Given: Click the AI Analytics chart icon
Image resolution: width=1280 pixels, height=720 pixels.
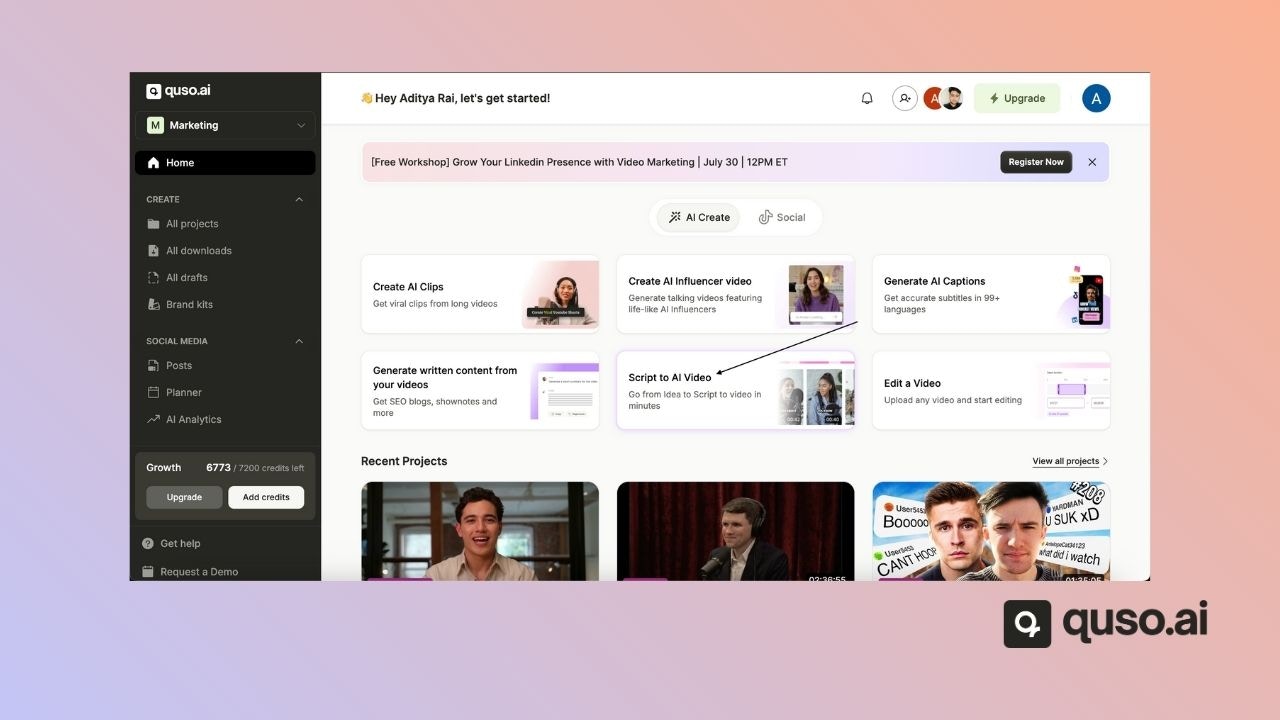Looking at the screenshot, I should tap(153, 420).
